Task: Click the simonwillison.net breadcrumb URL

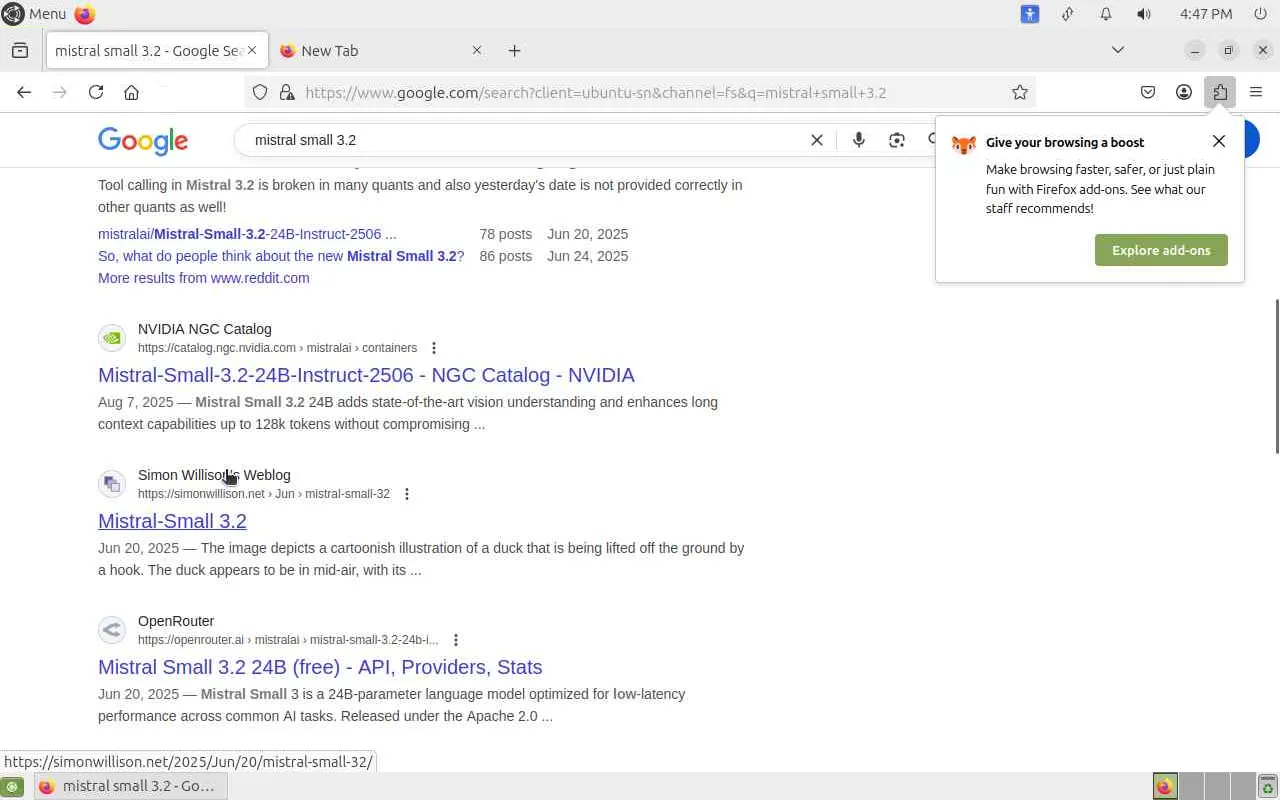Action: point(264,494)
